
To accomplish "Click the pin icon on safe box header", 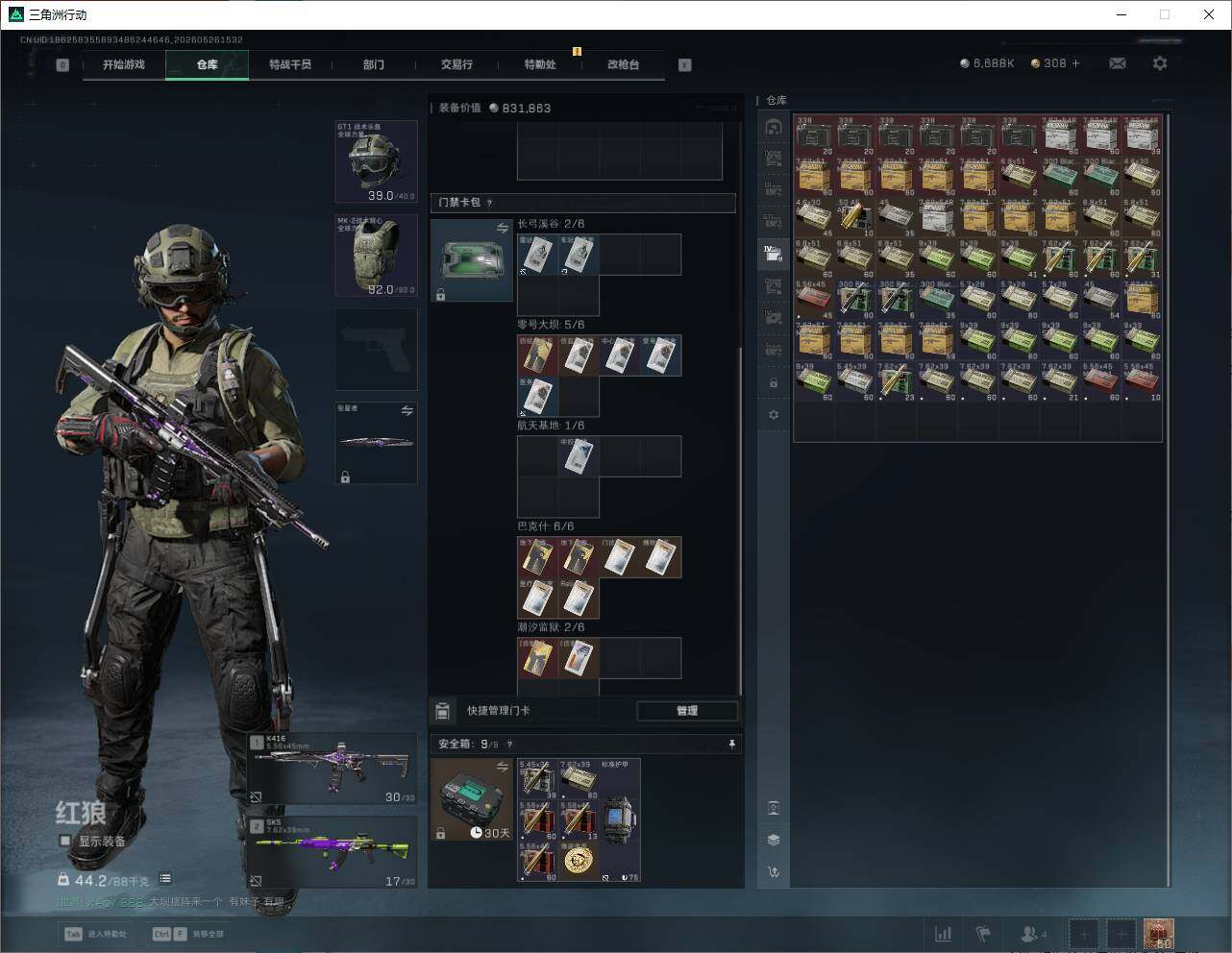I will 731,744.
